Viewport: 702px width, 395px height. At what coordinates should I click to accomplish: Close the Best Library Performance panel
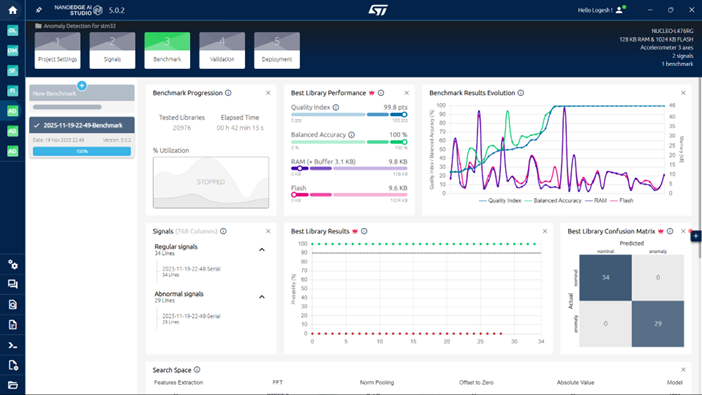[x=407, y=93]
